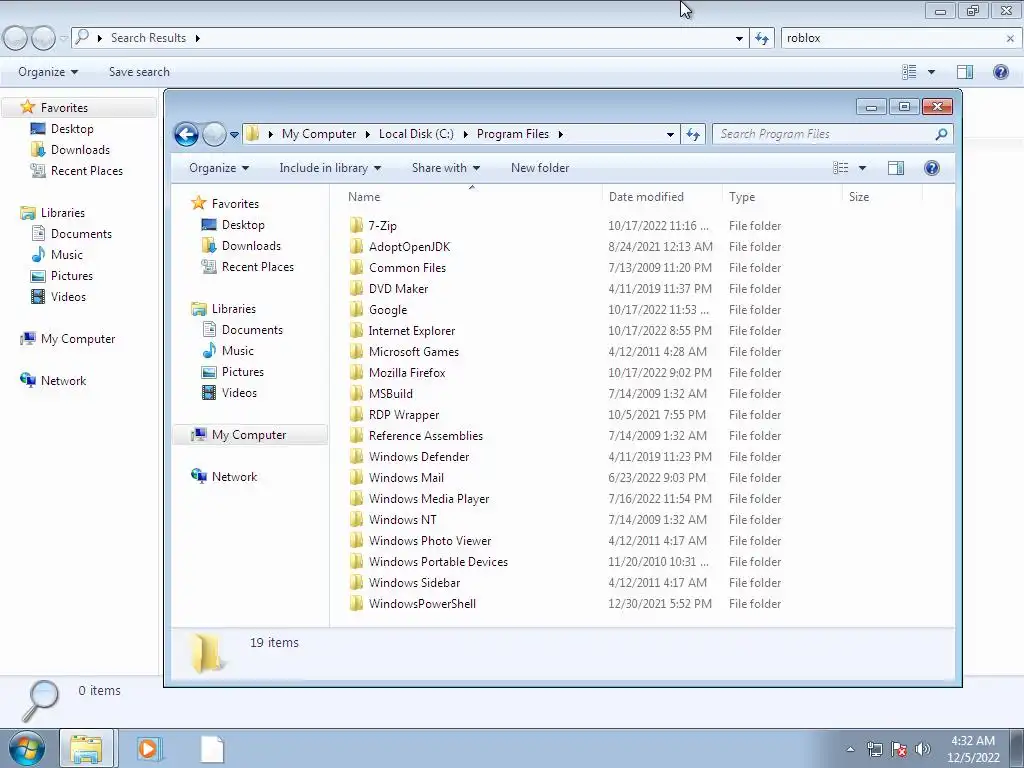Viewport: 1024px width, 768px height.
Task: Open Videos library in Program Files sidebar
Action: (x=239, y=392)
